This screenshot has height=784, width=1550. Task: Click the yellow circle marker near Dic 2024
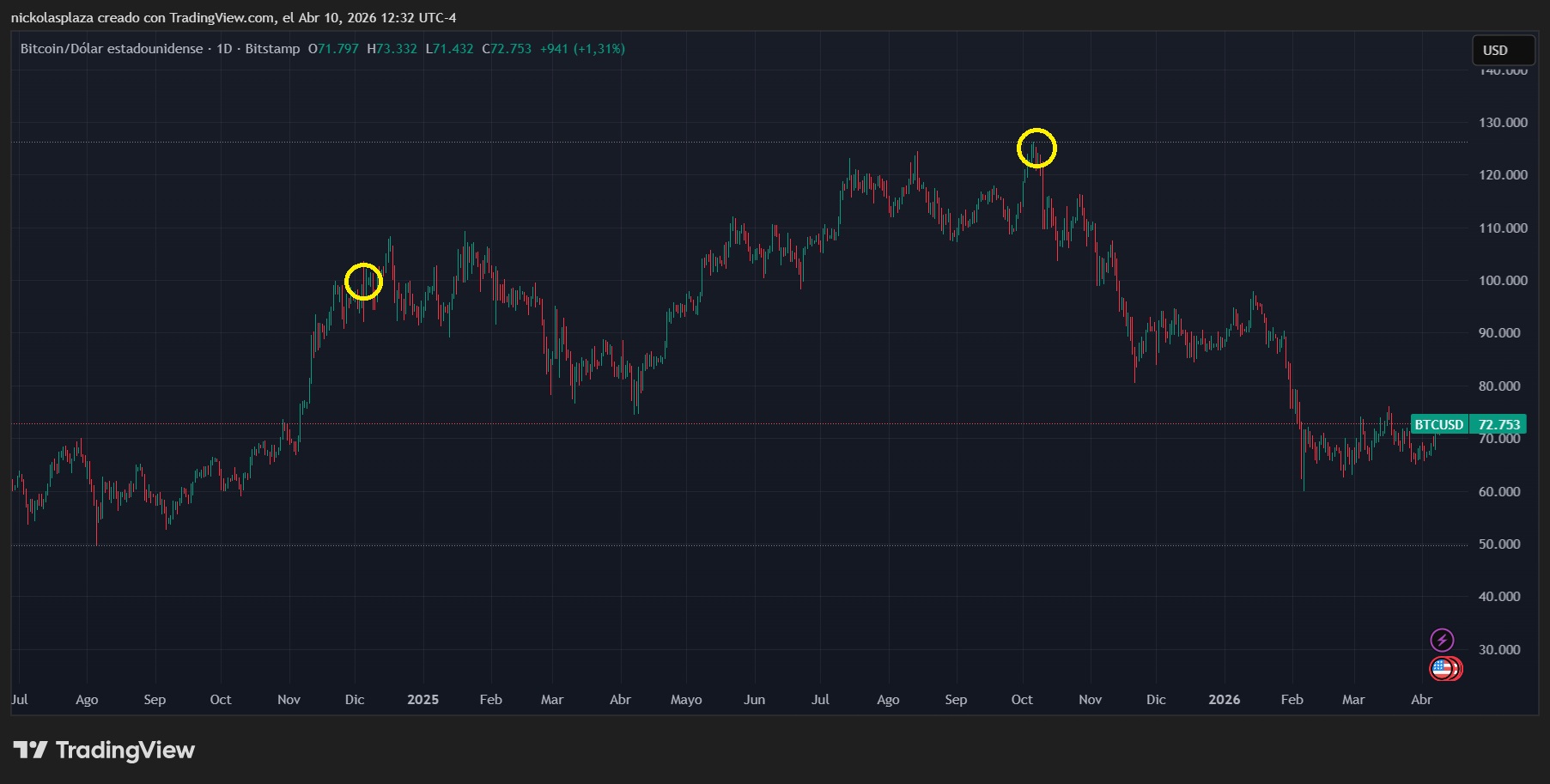363,282
